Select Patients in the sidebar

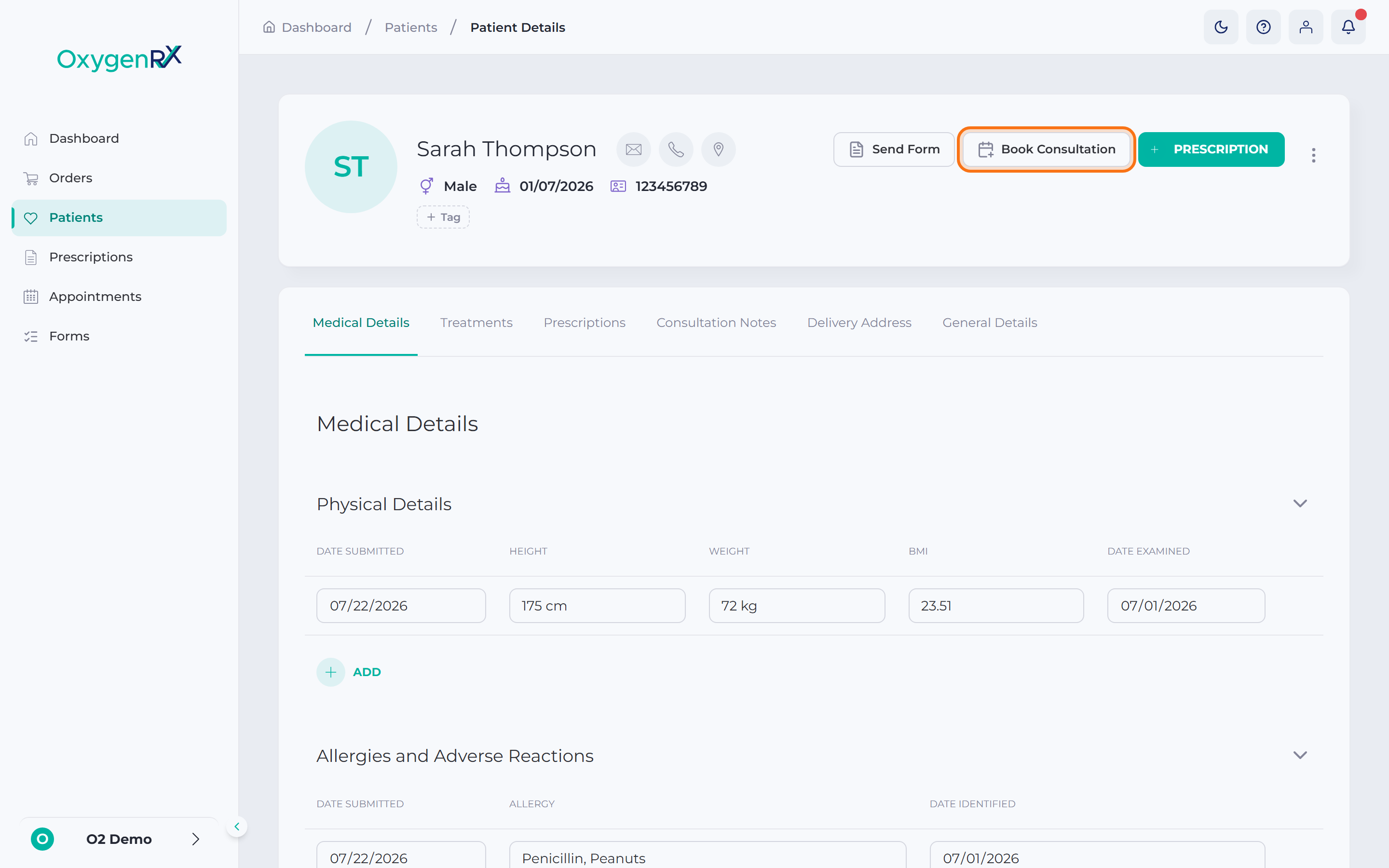[119, 217]
